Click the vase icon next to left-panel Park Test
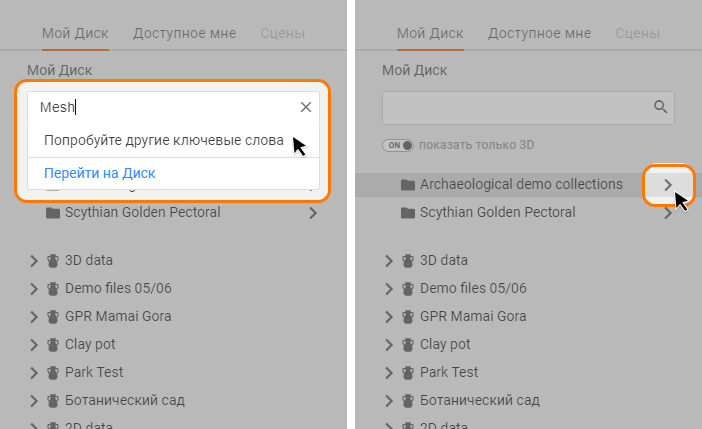The height and width of the screenshot is (429, 702). coord(53,372)
